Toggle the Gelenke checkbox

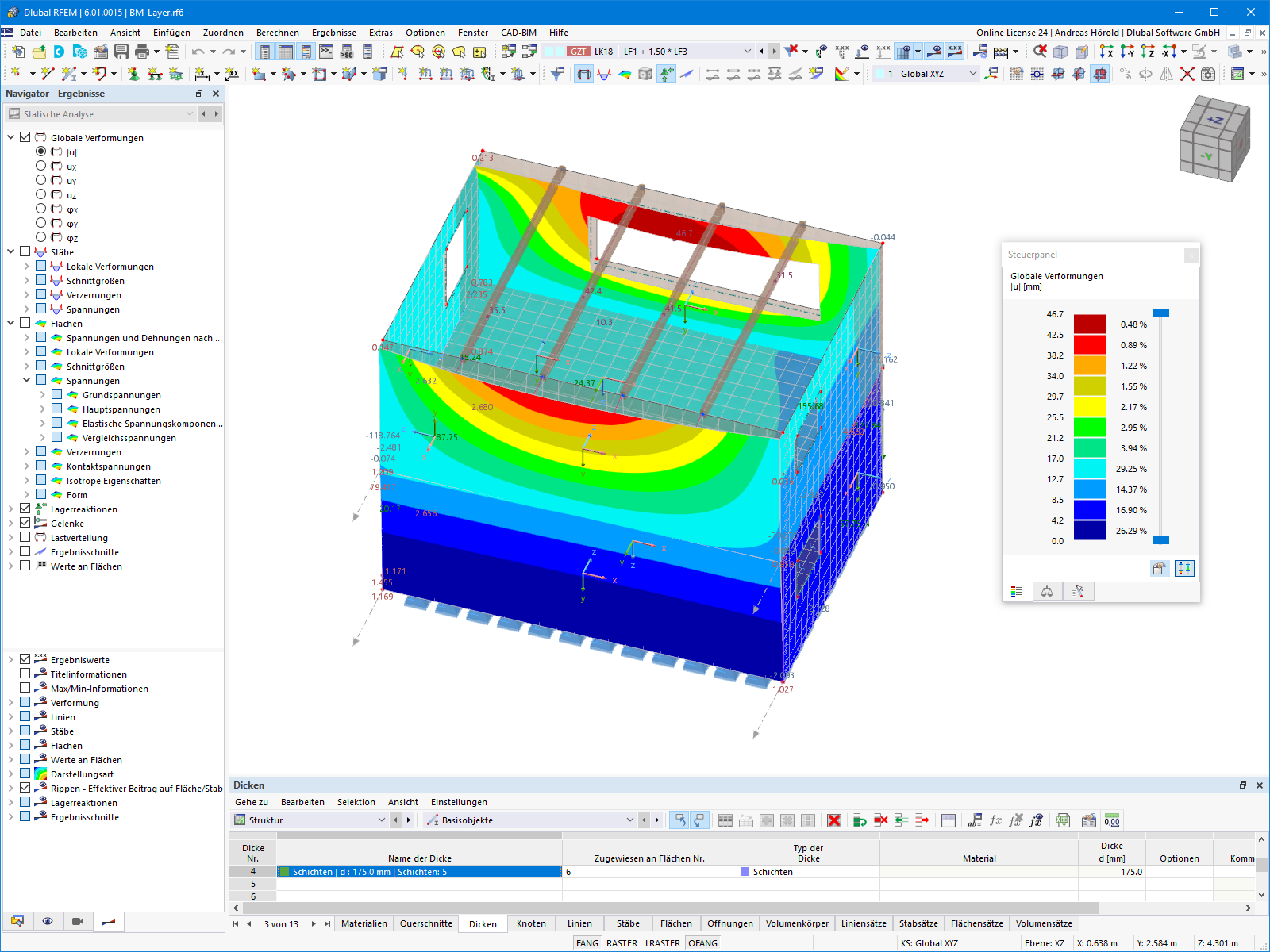25,523
